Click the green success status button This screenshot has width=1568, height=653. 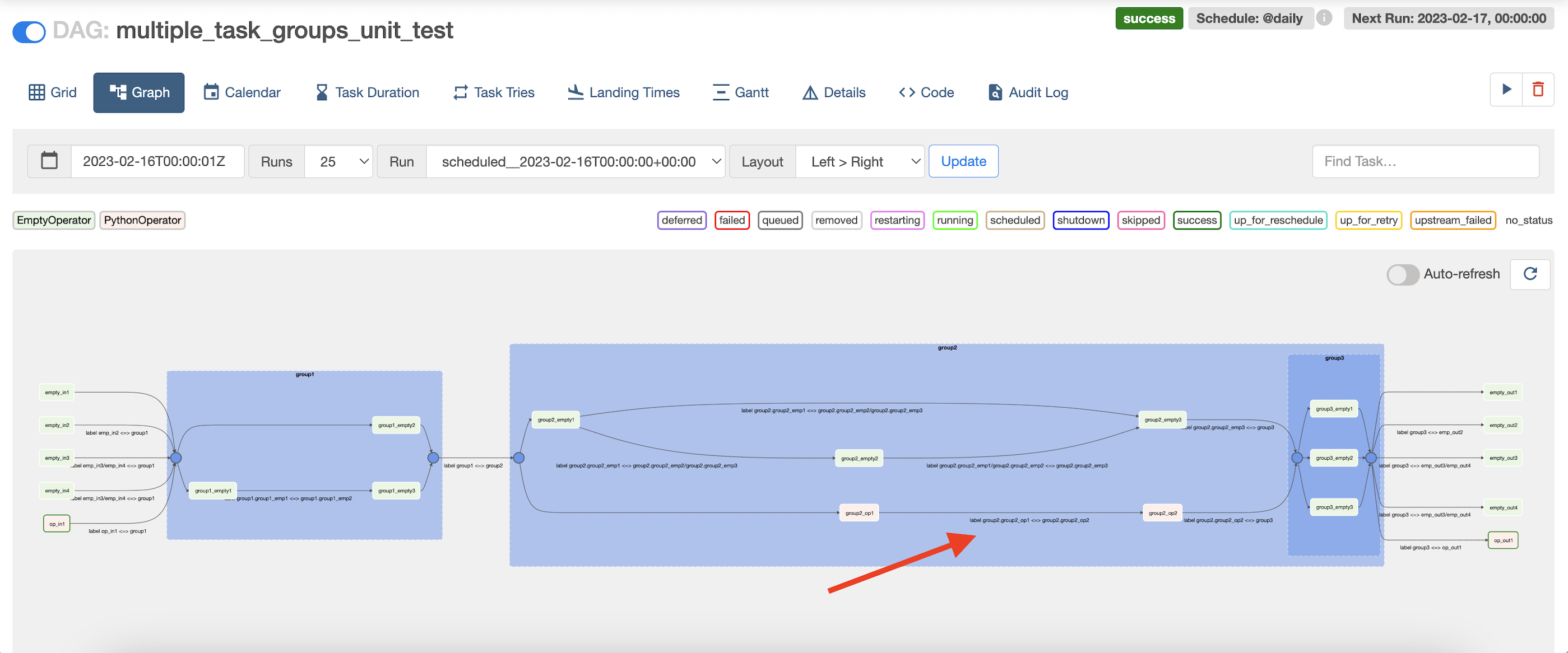coord(1149,18)
